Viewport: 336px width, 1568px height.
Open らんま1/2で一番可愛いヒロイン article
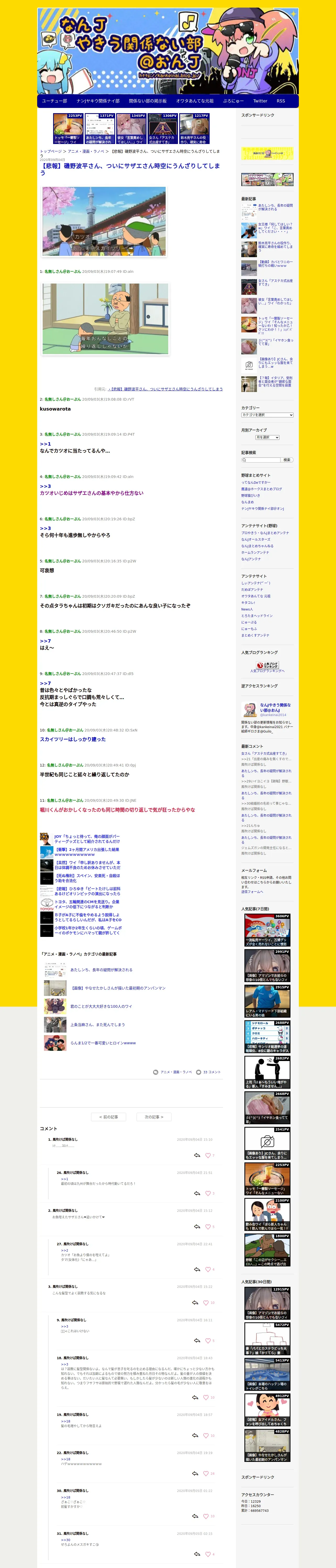(x=103, y=1043)
